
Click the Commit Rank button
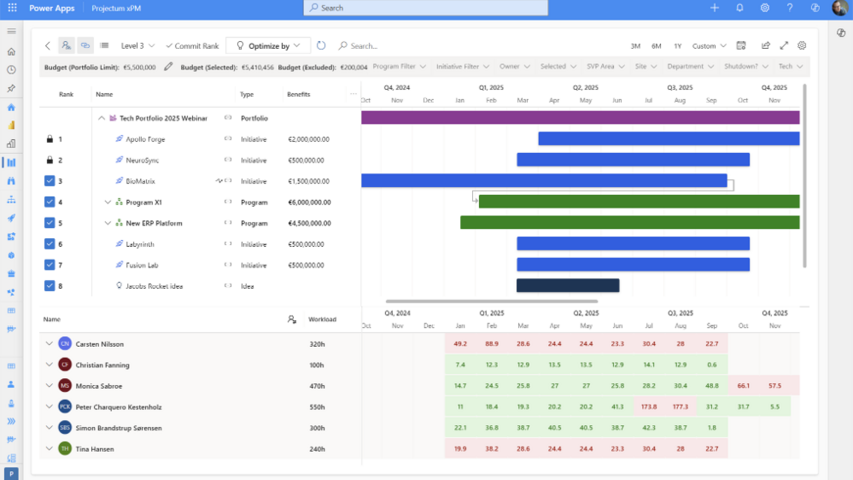point(192,46)
